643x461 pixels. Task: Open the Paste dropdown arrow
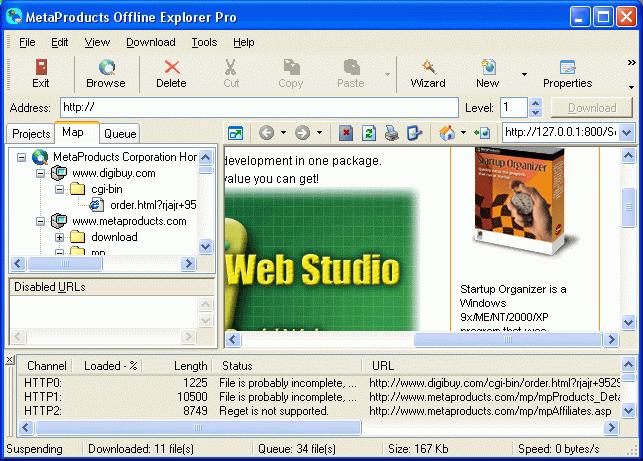(387, 74)
